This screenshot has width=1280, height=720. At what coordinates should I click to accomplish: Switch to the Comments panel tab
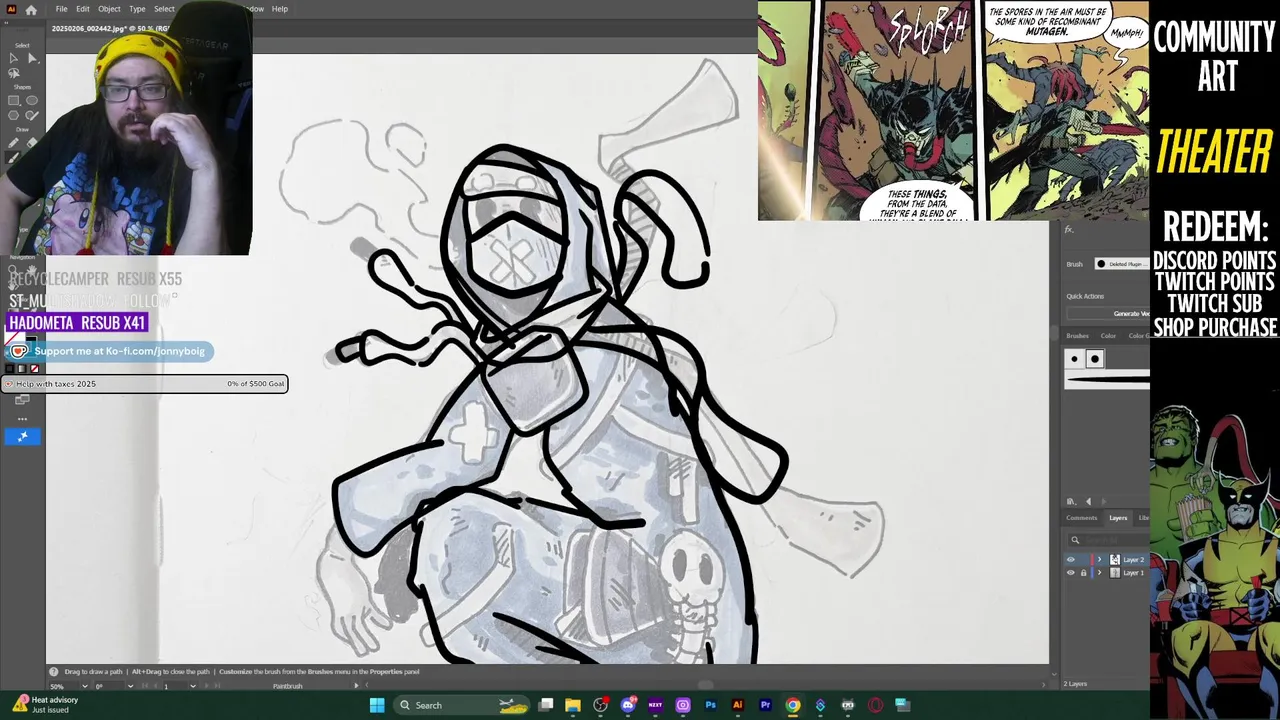[x=1081, y=518]
